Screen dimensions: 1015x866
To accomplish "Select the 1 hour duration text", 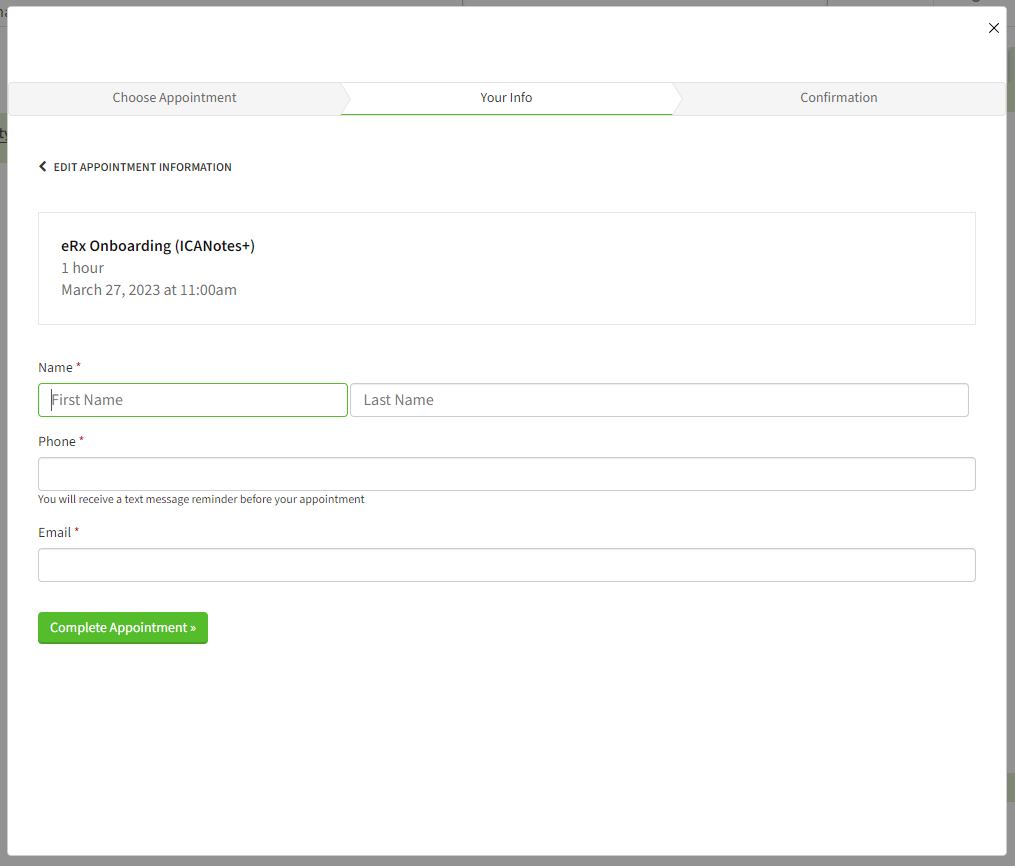I will (x=82, y=268).
